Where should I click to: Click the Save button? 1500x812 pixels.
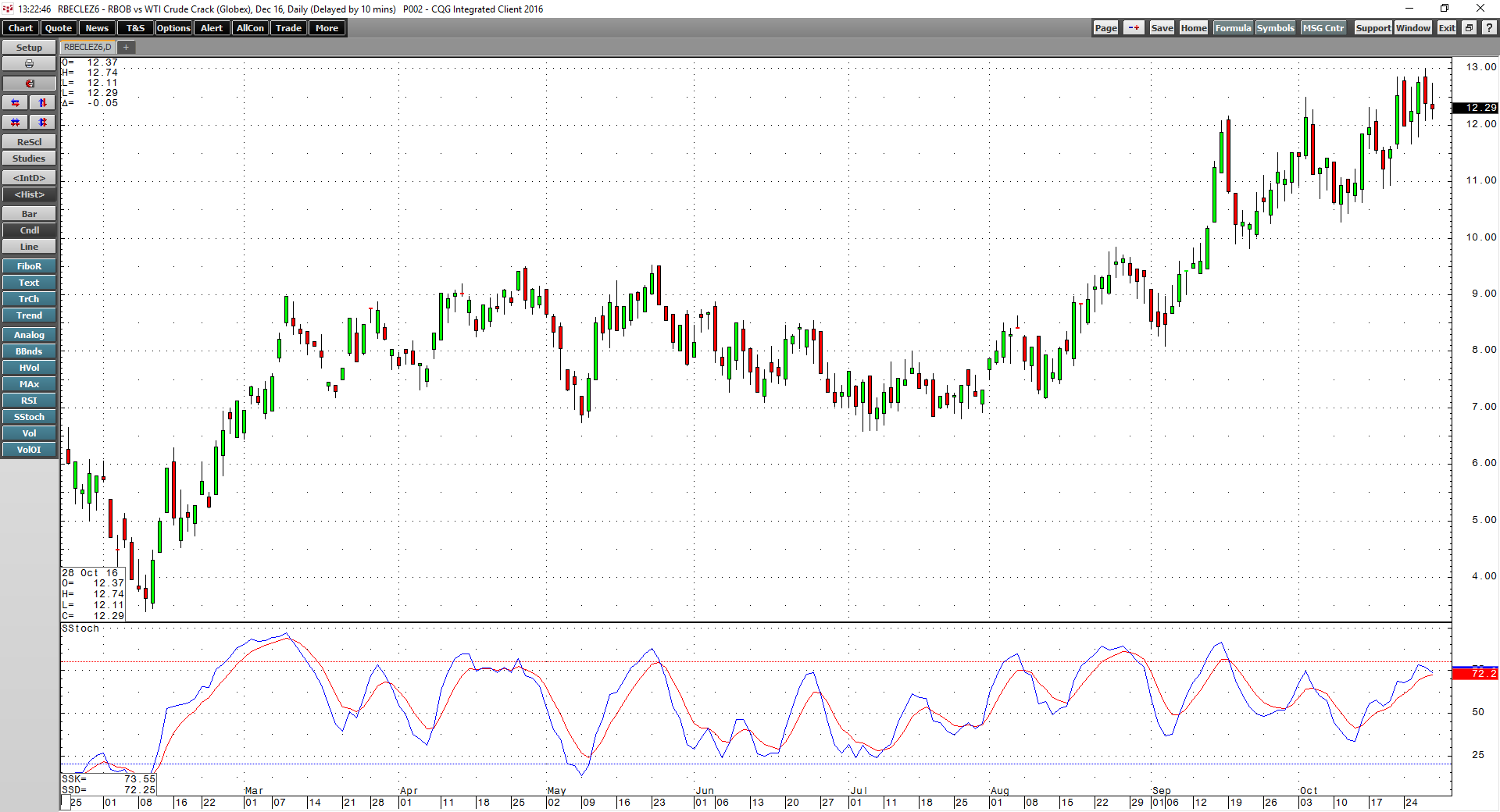[1162, 28]
